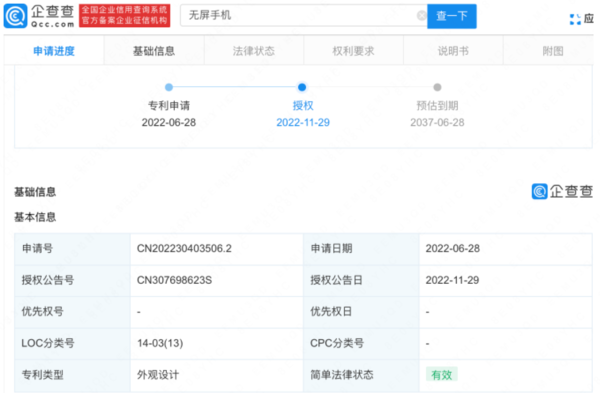Image resolution: width=600 pixels, height=393 pixels.
Task: Switch to the 申请进度 tab
Action: click(54, 51)
